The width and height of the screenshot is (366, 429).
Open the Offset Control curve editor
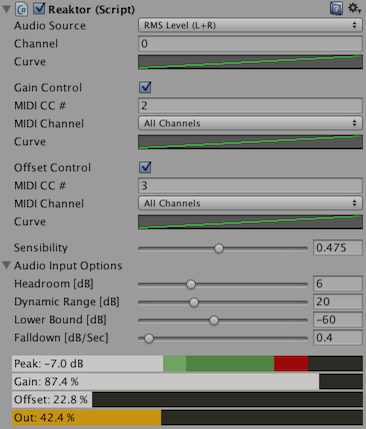coord(250,222)
